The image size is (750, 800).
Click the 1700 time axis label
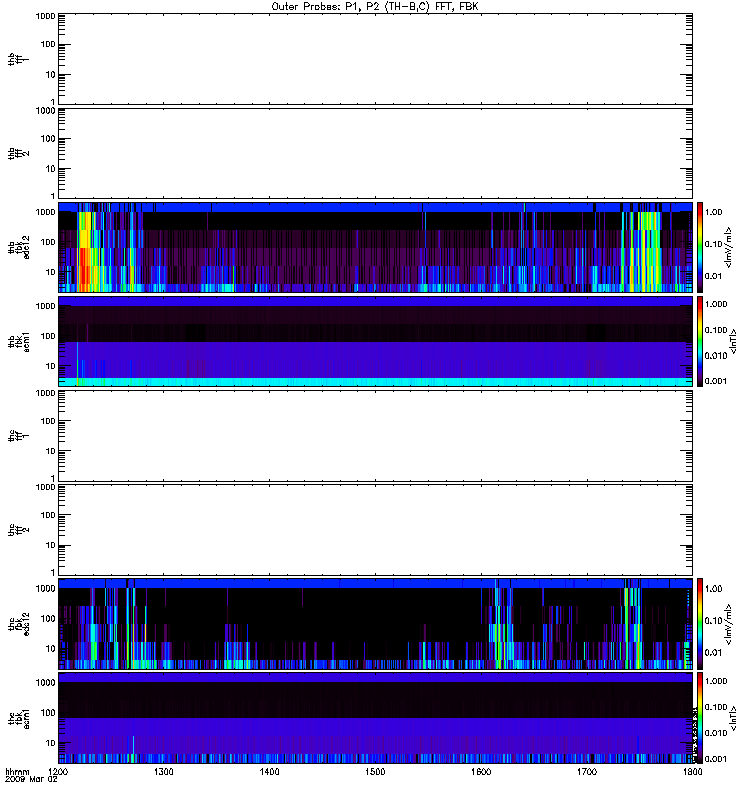587,771
